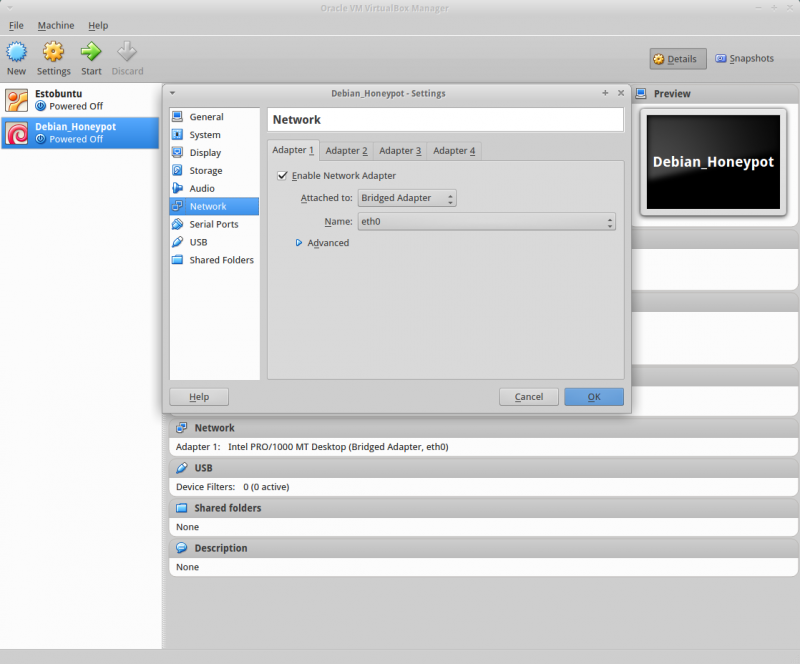This screenshot has height=664, width=800.
Task: Click the Snapshots camera icon
Action: [x=720, y=58]
